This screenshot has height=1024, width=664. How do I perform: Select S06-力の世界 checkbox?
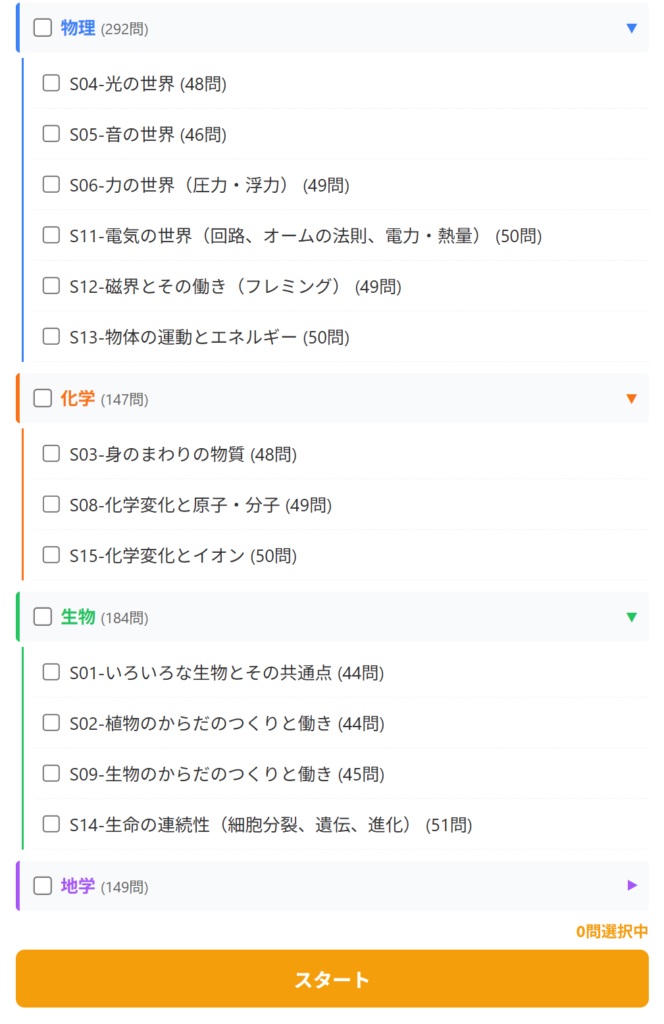[x=51, y=184]
